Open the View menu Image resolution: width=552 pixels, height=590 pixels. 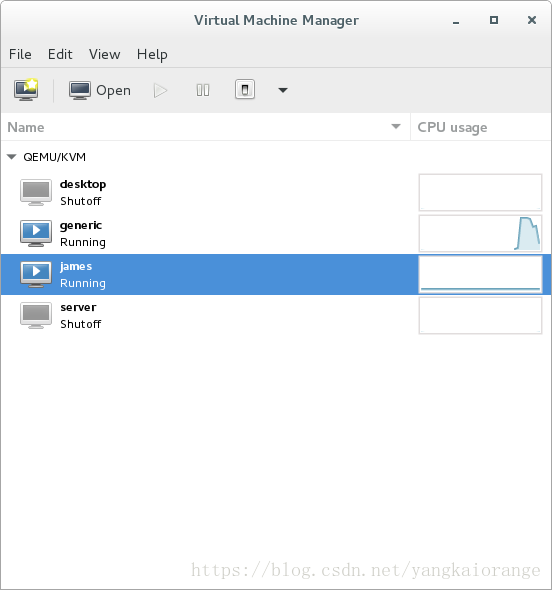(x=105, y=54)
